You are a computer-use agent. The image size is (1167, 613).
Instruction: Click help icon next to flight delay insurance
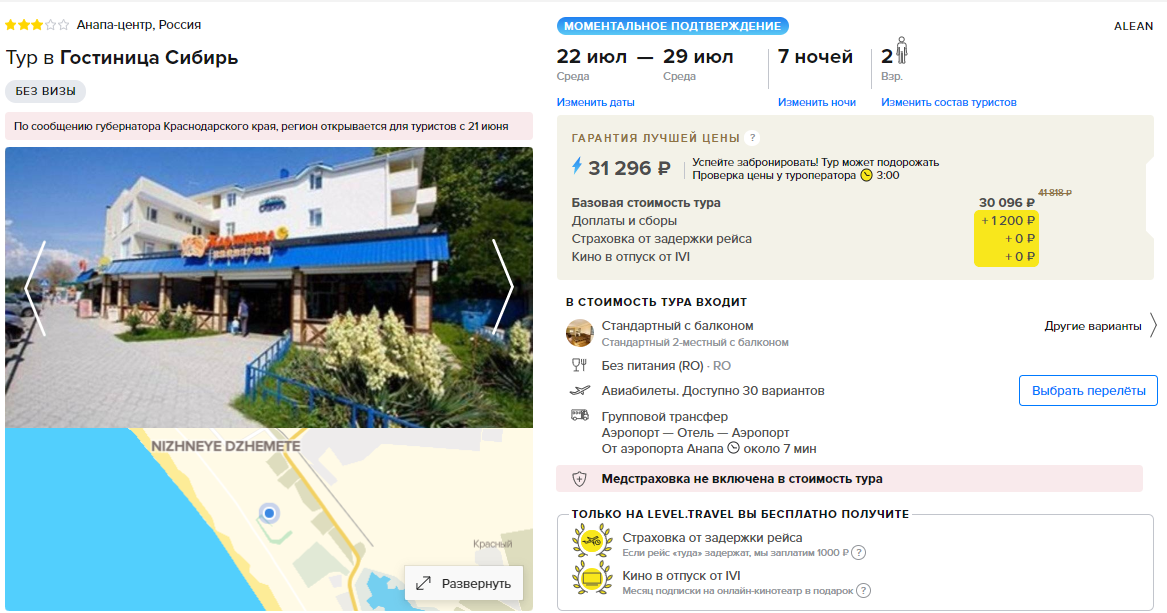pos(858,553)
